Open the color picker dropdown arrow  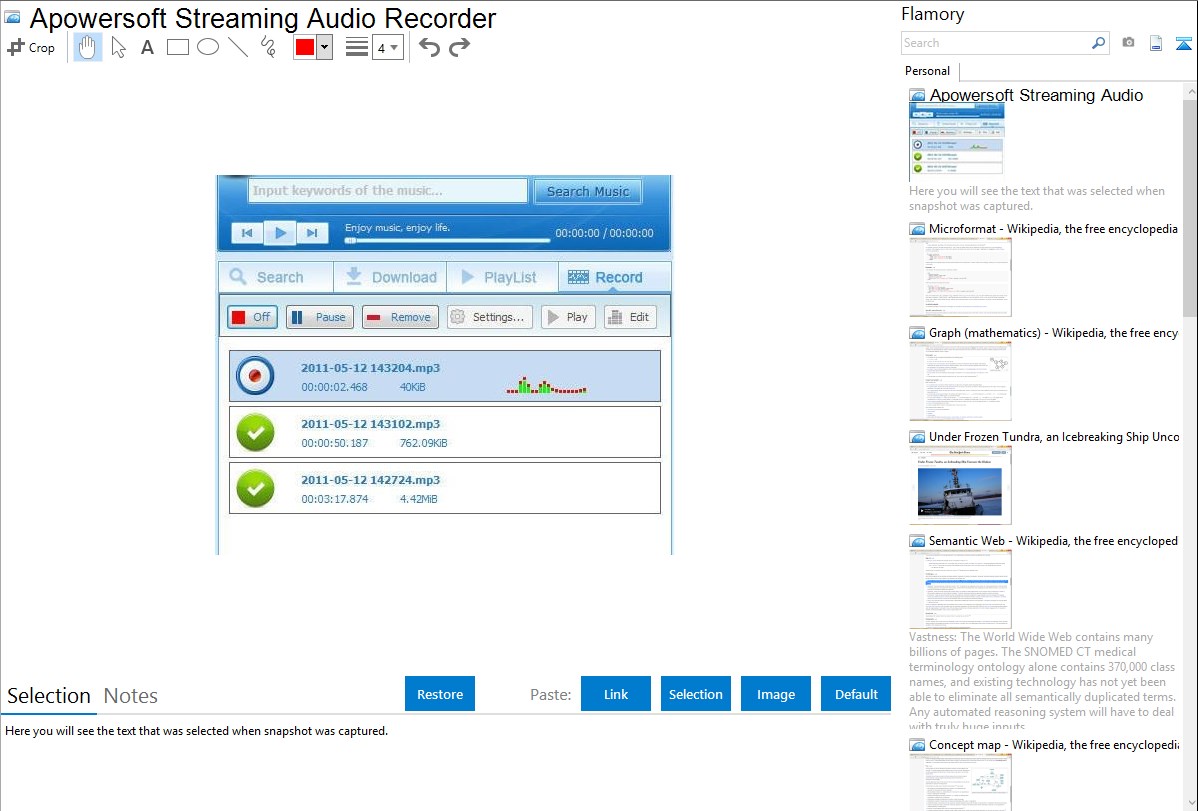tap(325, 47)
